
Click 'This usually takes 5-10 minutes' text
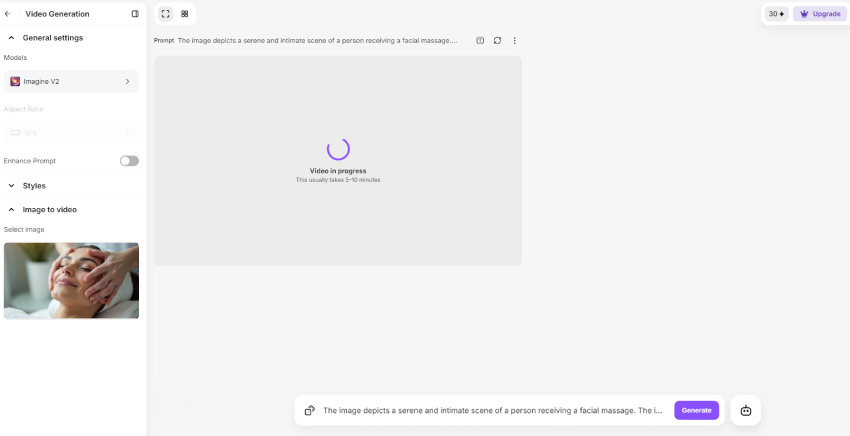[x=338, y=180]
